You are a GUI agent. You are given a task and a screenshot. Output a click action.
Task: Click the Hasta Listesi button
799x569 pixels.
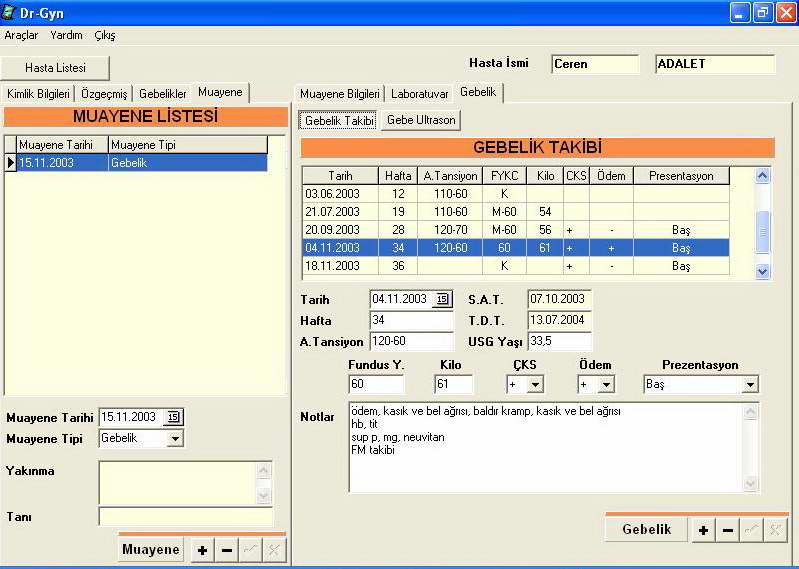(x=55, y=68)
